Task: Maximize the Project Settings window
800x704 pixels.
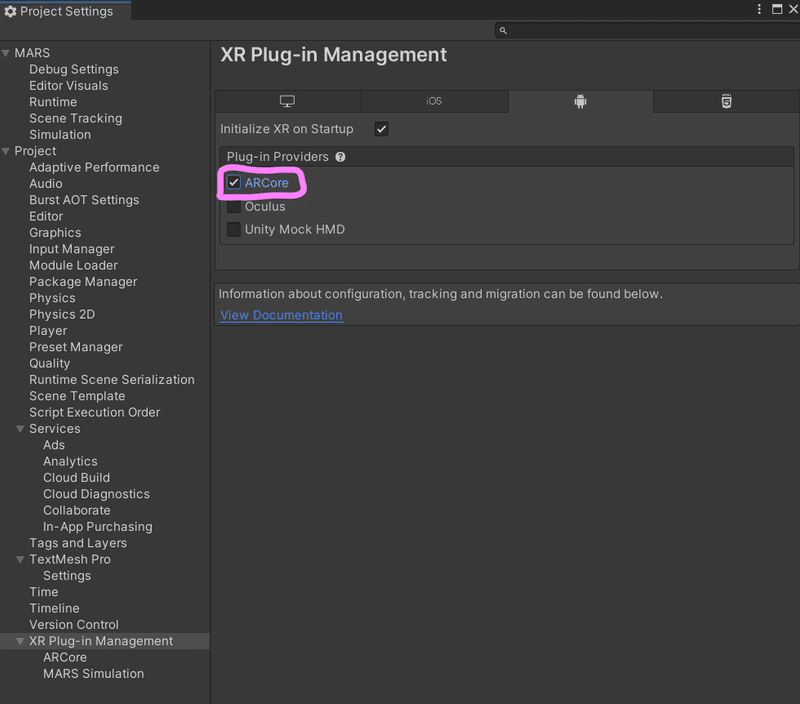Action: tap(776, 9)
